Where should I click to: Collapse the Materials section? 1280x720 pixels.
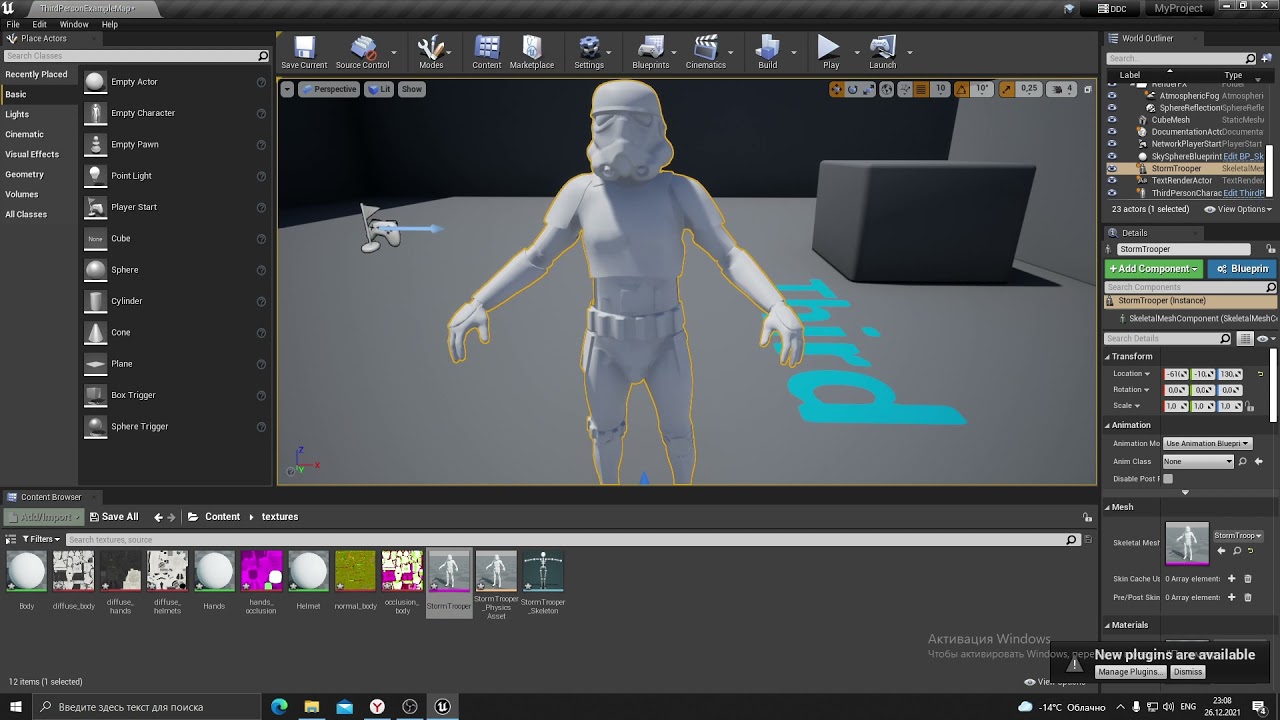pos(1108,625)
